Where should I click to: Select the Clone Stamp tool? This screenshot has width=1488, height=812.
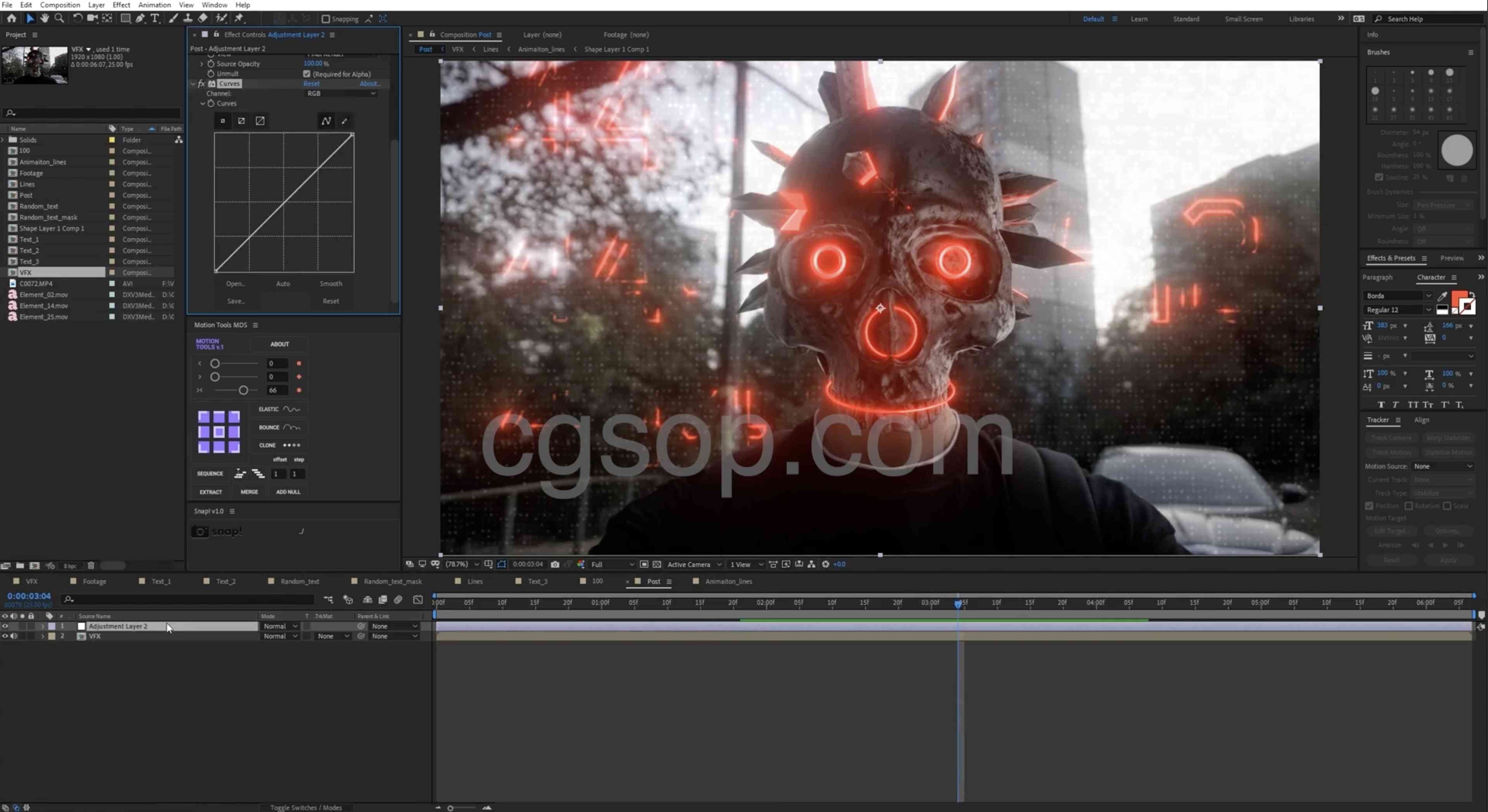point(188,19)
